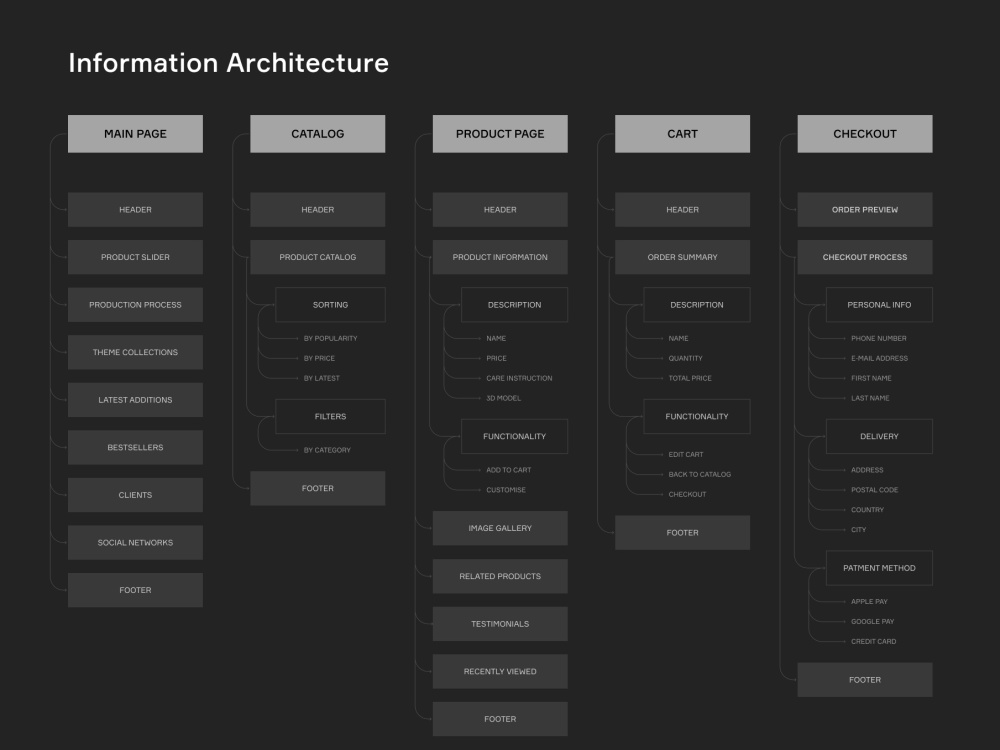Viewport: 1000px width, 750px height.
Task: Select the MAIN PAGE section header
Action: pyautogui.click(x=135, y=133)
